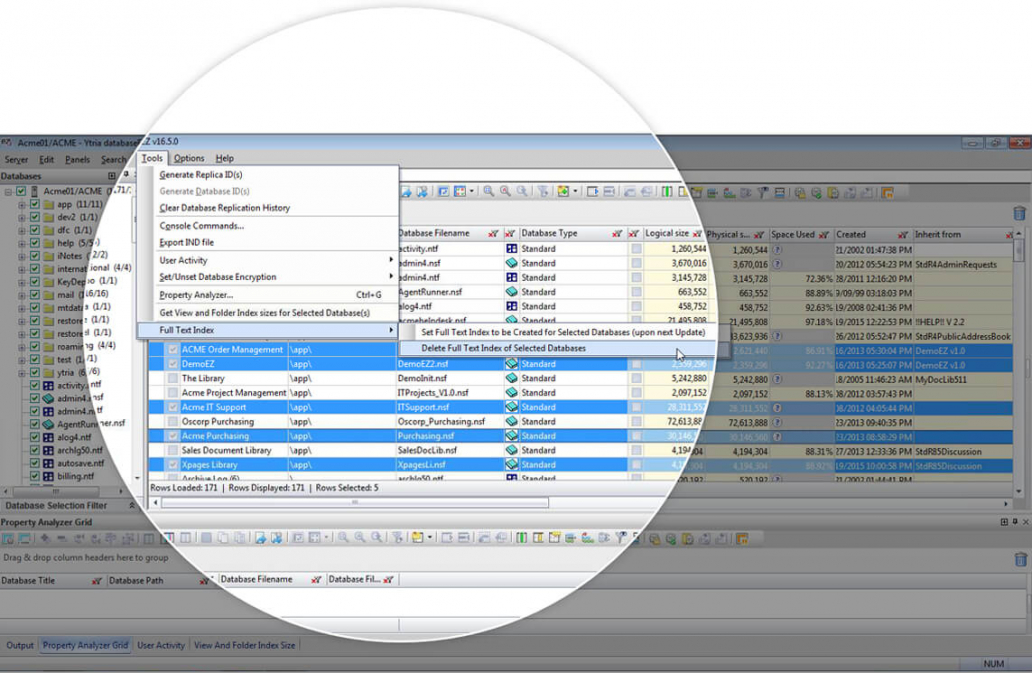The width and height of the screenshot is (1032, 673).
Task: Click the database type icon in the activity.ntf grid row
Action: [x=511, y=249]
